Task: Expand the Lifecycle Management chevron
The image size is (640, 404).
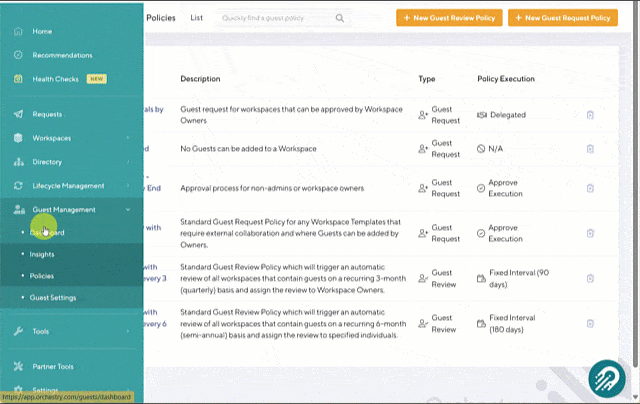Action: [128, 186]
